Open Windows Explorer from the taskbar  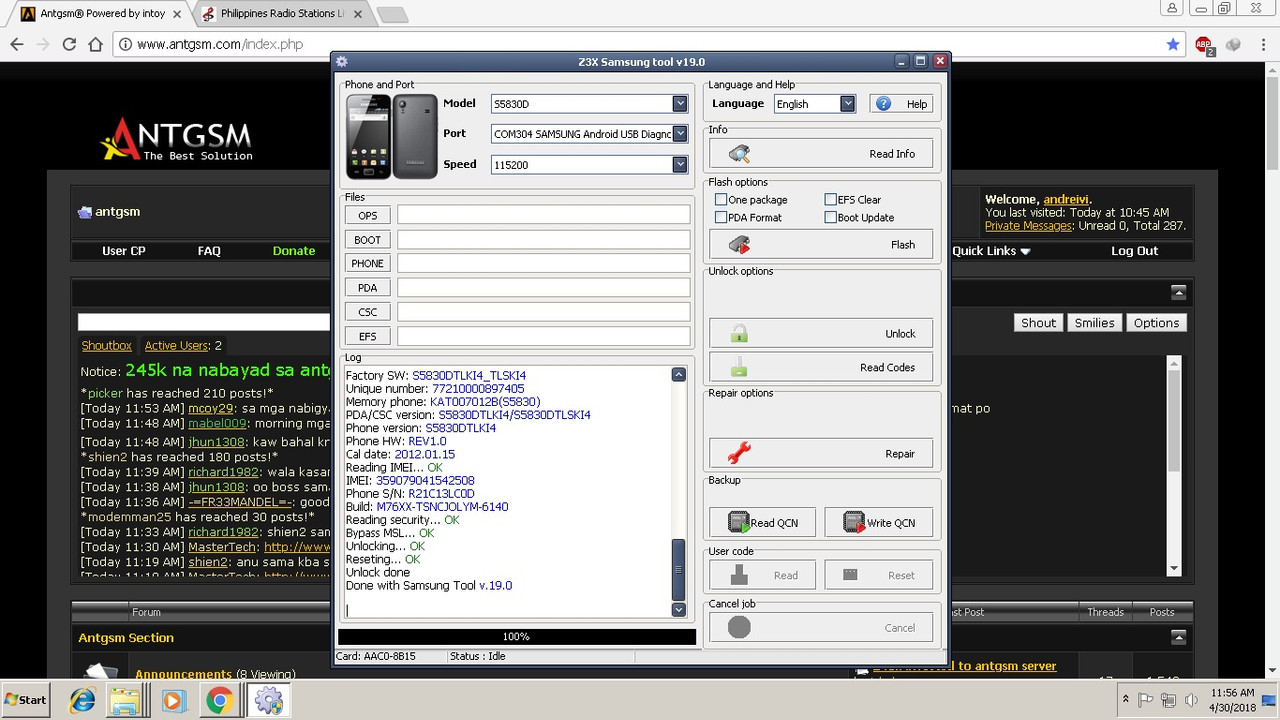[x=126, y=700]
